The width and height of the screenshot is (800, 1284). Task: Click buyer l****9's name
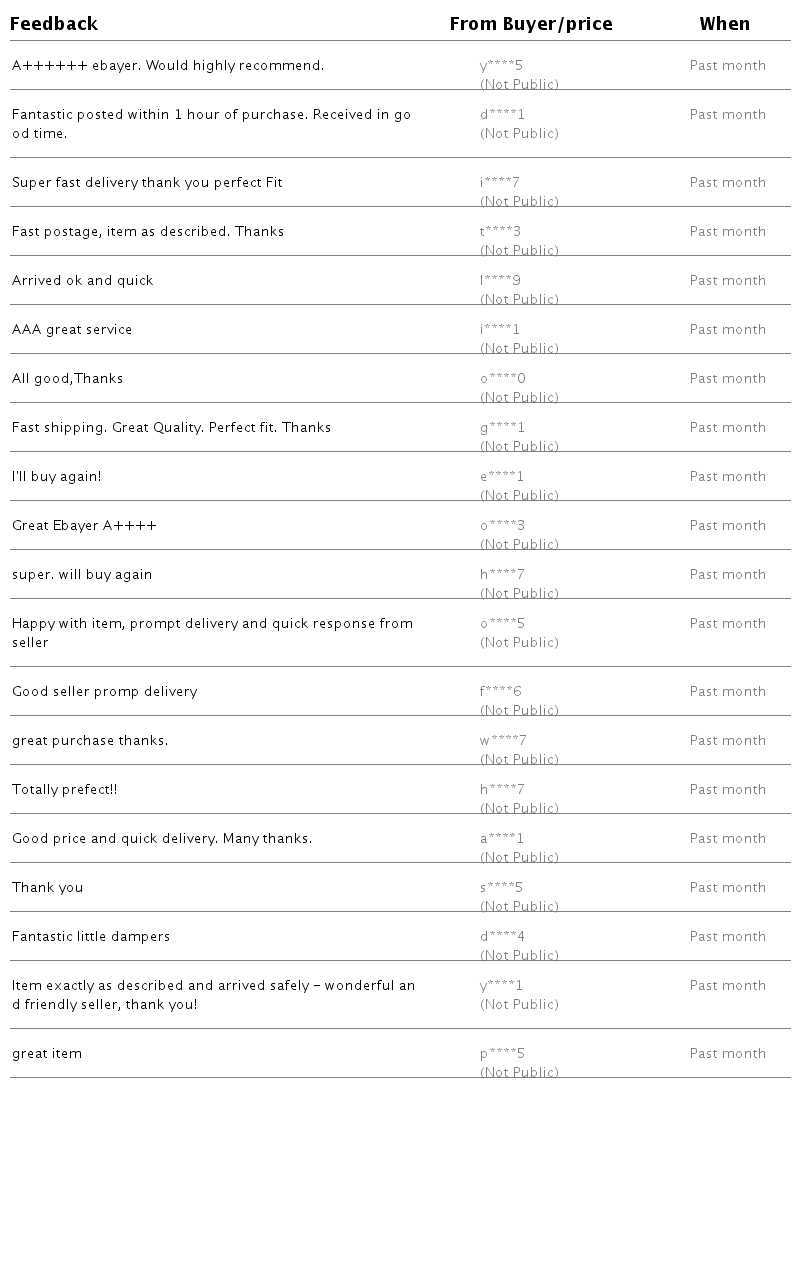click(x=500, y=281)
